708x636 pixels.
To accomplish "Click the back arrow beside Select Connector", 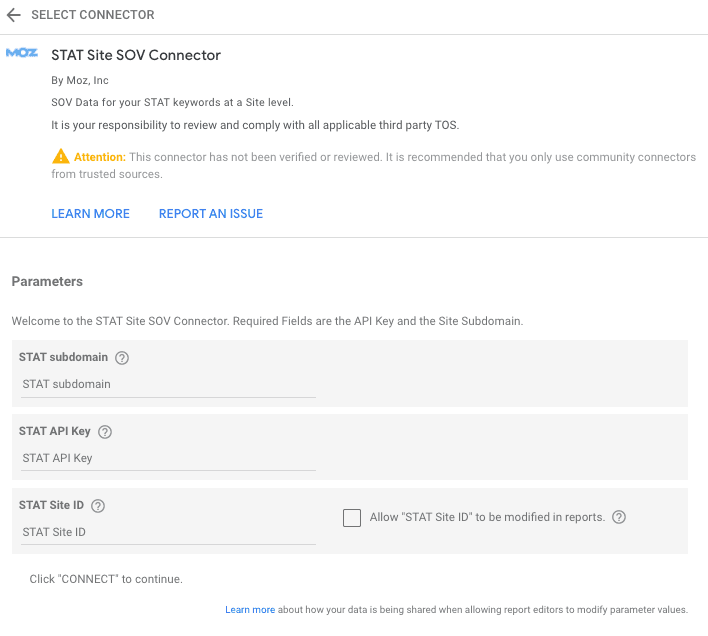I will (14, 16).
